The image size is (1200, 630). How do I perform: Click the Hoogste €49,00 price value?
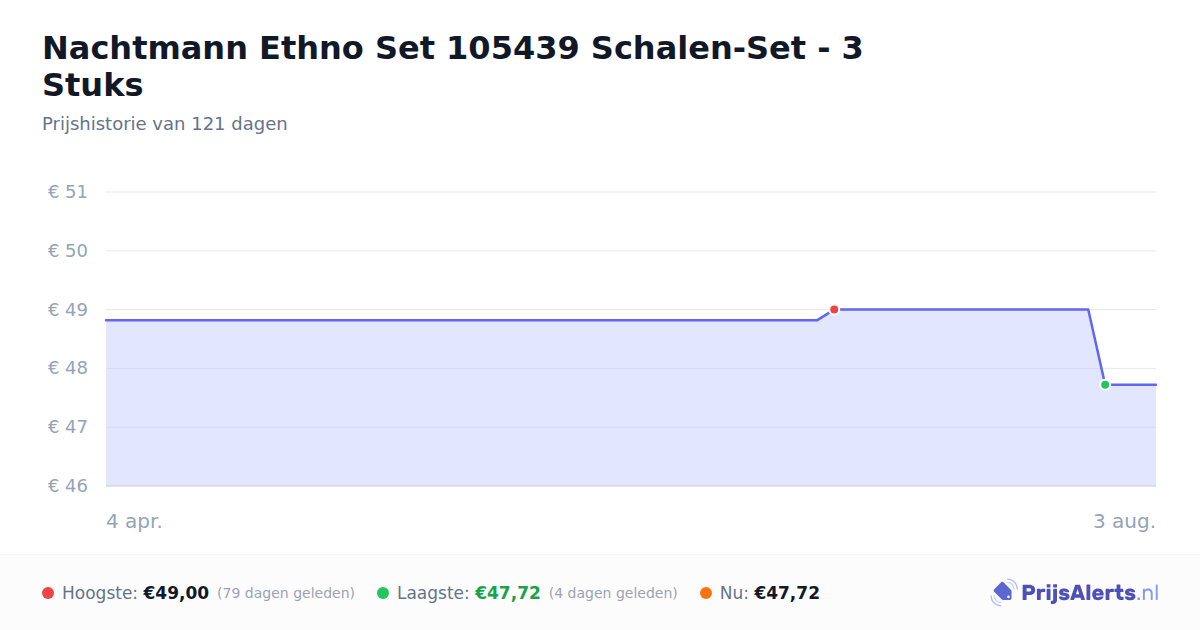tap(176, 593)
